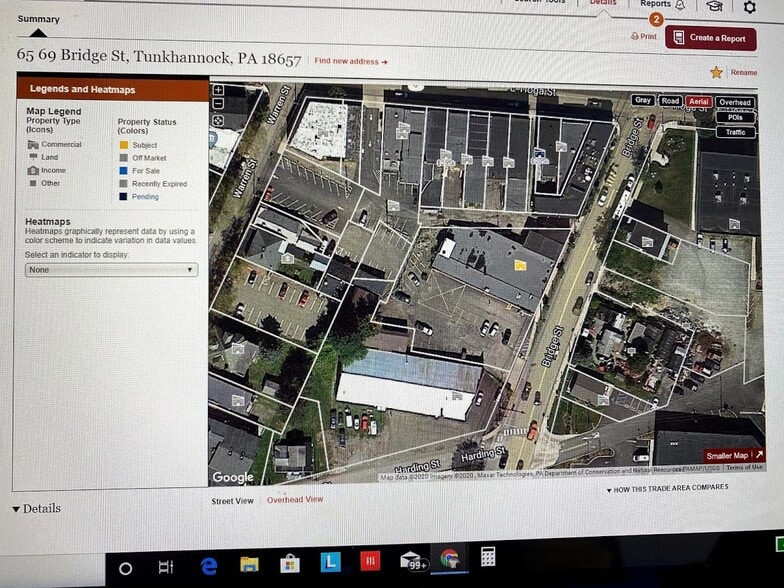Switch to Street View tab

(x=232, y=501)
